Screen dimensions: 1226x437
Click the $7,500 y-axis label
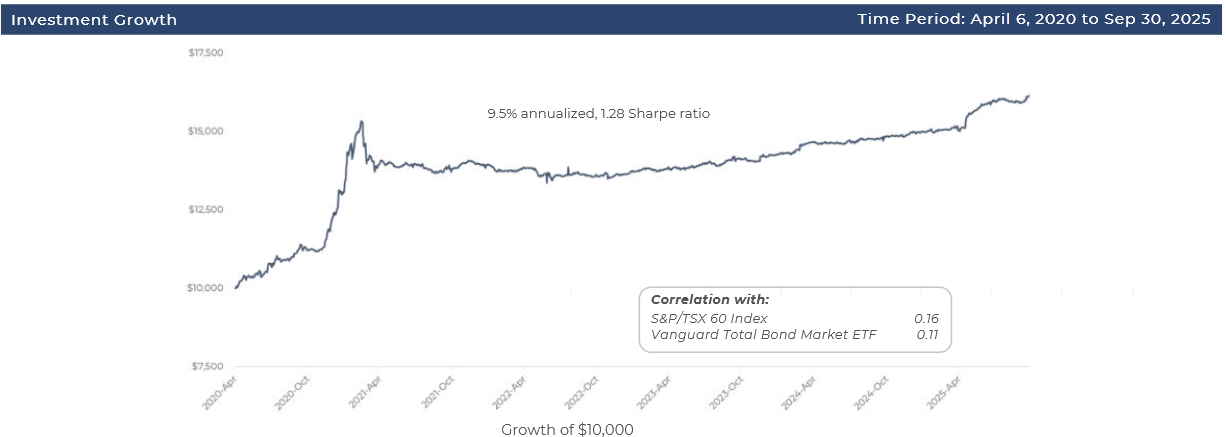pyautogui.click(x=206, y=366)
